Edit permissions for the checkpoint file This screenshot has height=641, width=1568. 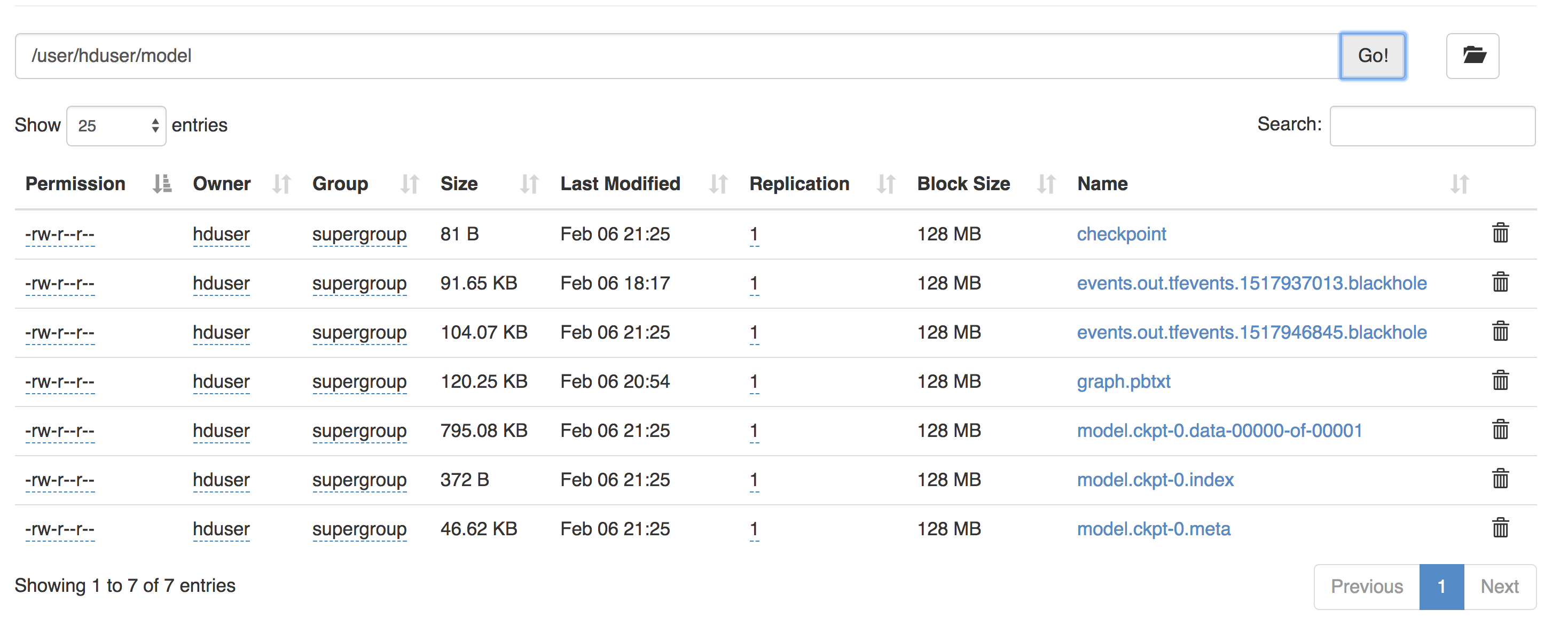coord(60,233)
